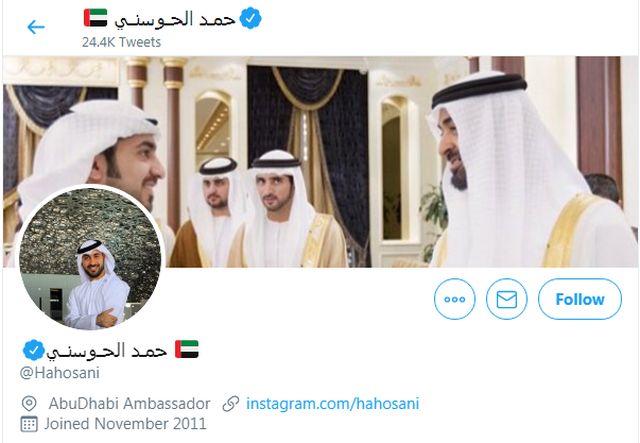
Task: Click the verified badge in the header
Action: (251, 18)
